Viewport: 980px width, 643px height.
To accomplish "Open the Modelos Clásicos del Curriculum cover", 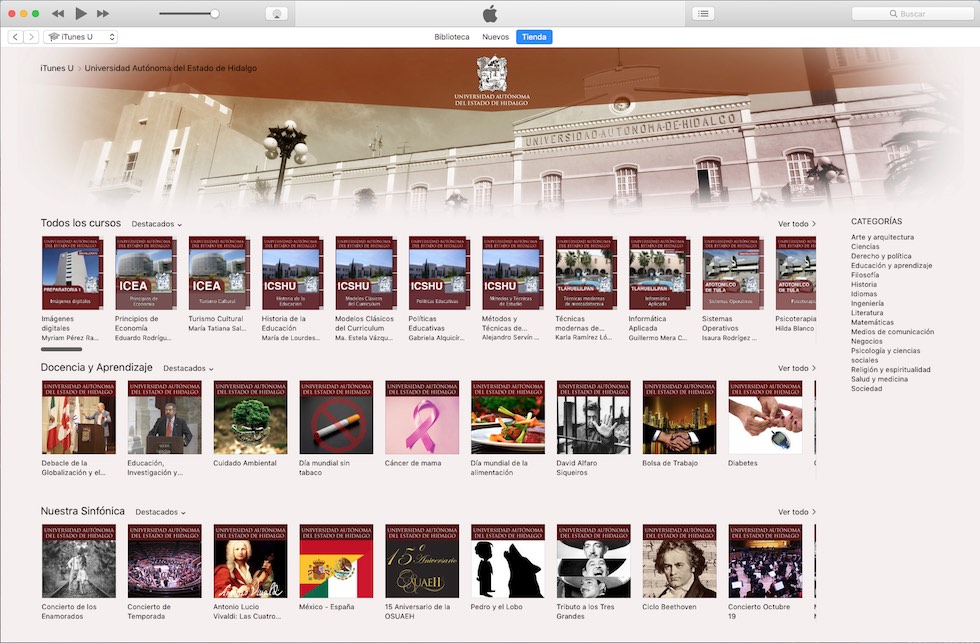I will (x=366, y=273).
